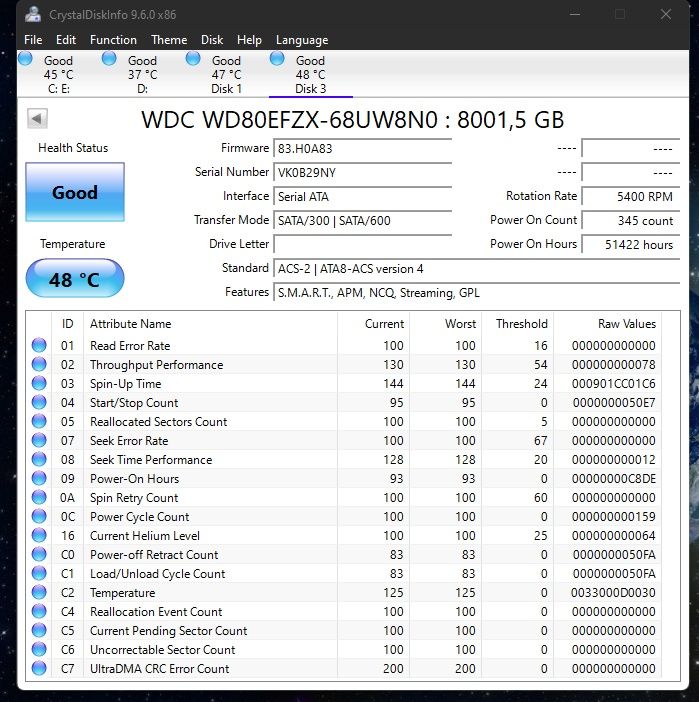Click the blue orb of Disk 1
This screenshot has width=699, height=702.
point(193,59)
